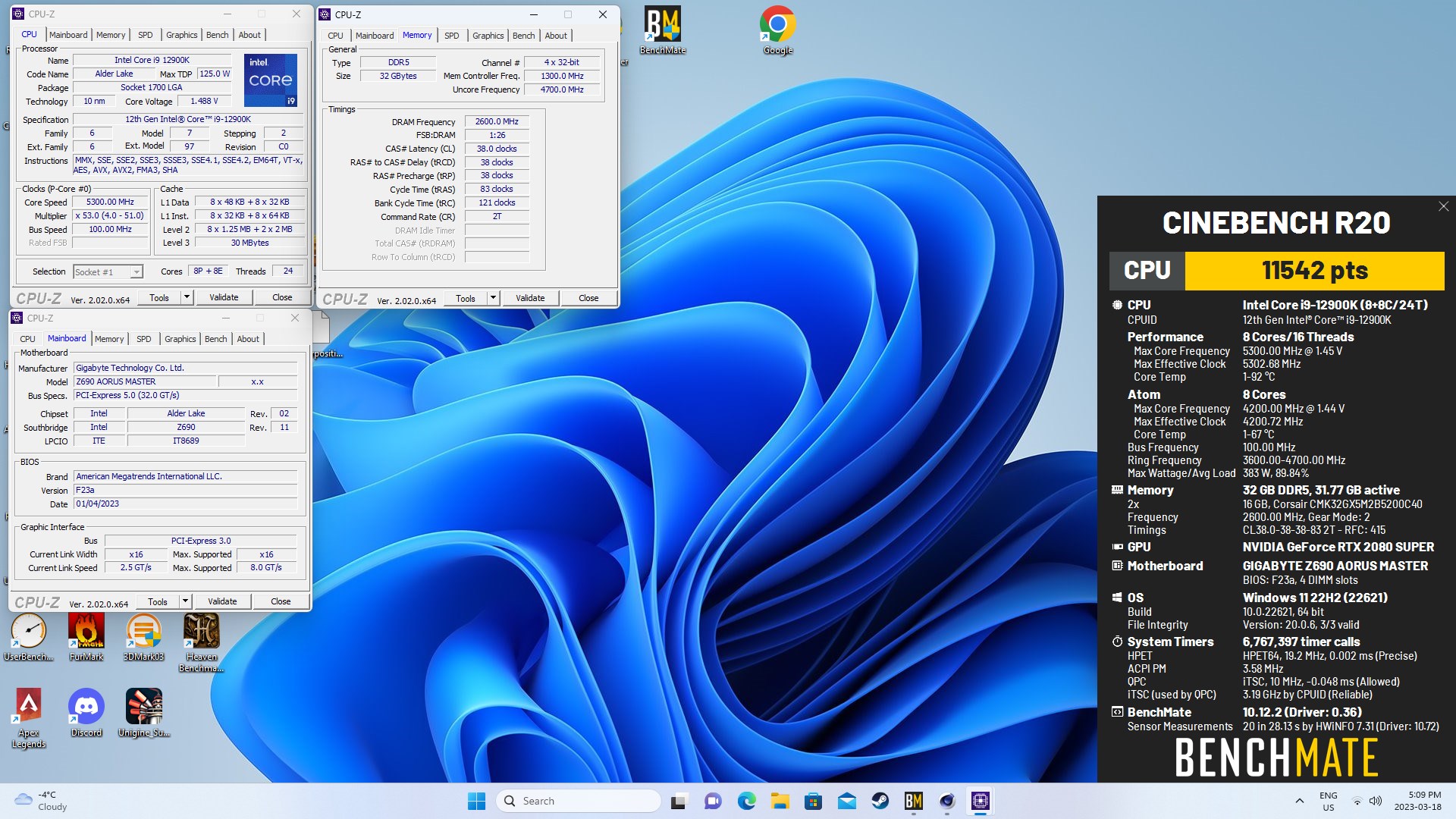Open the BenchMate desktop shortcut
1456x819 pixels.
[662, 30]
